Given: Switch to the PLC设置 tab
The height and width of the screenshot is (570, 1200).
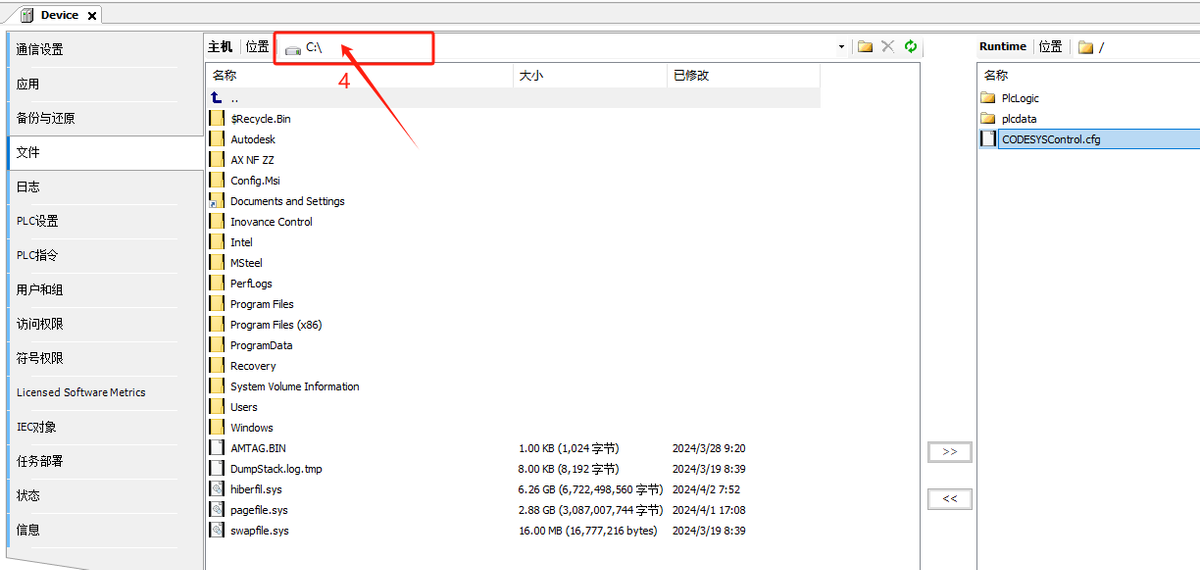Looking at the screenshot, I should point(37,221).
